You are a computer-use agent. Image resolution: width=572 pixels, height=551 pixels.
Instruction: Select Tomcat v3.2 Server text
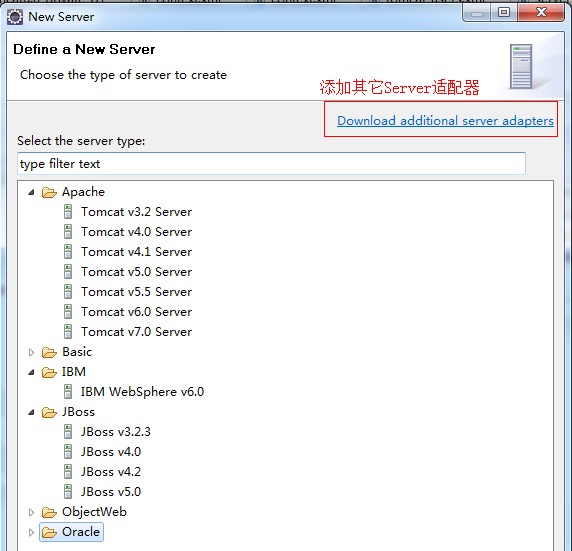[136, 212]
